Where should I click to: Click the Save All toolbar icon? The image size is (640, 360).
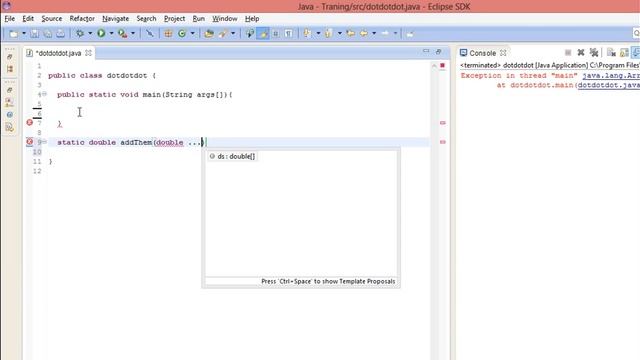click(48, 33)
